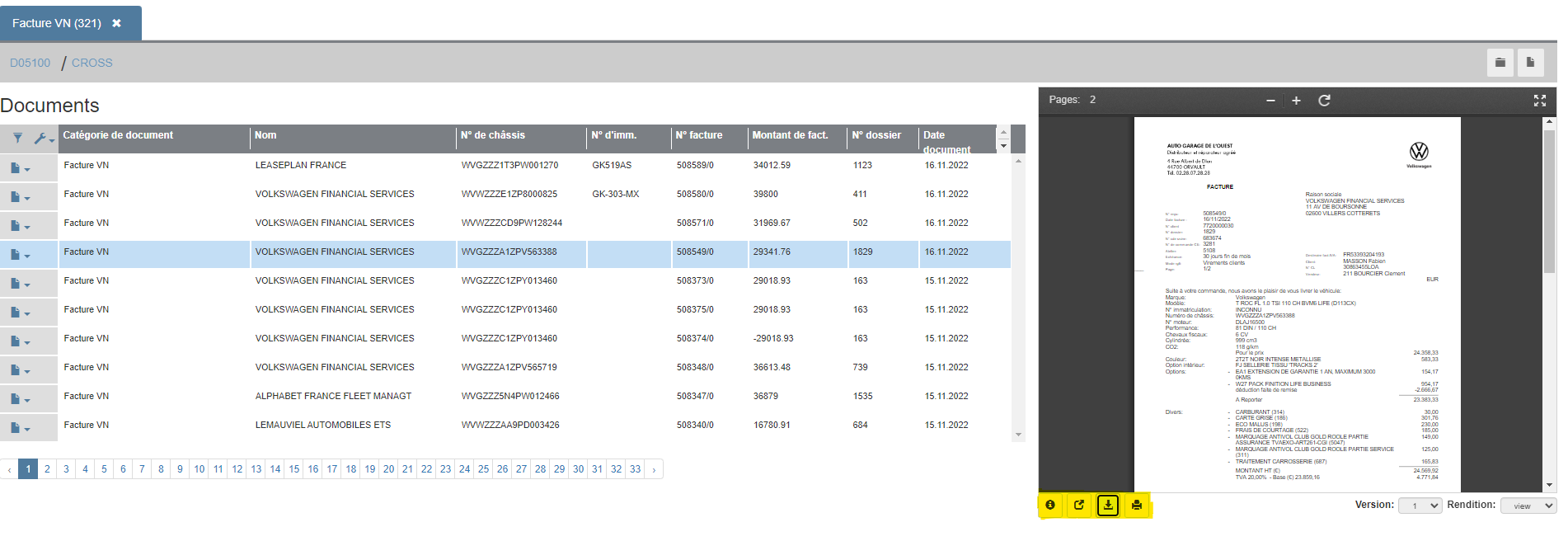Select the Facture VN (321) tab
The width and height of the screenshot is (1568, 541).
tap(70, 23)
